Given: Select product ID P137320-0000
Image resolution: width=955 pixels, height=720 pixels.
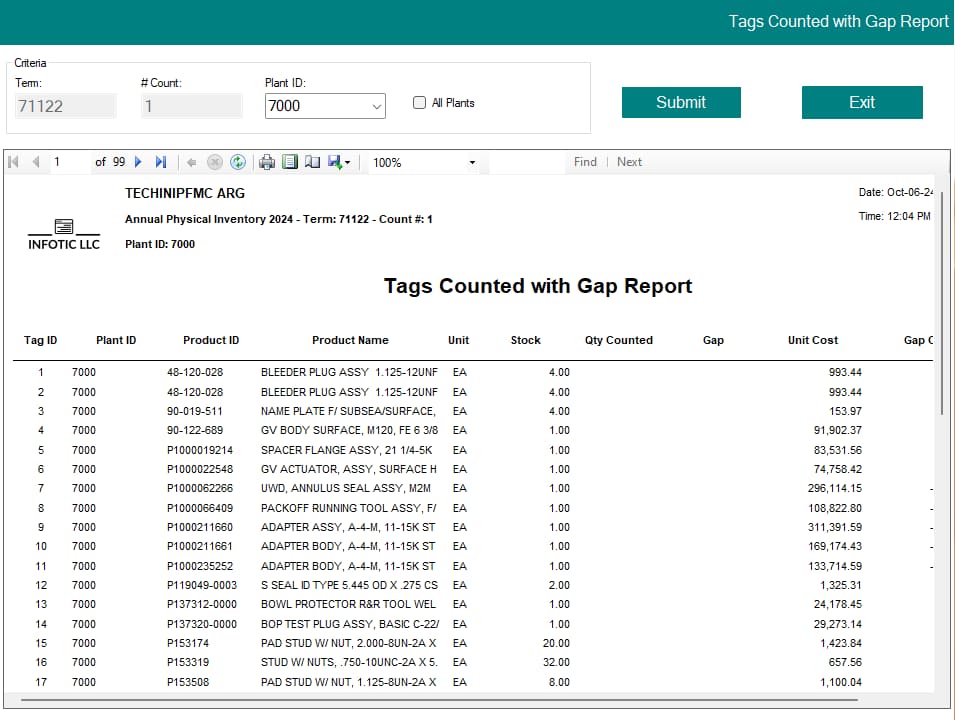Looking at the screenshot, I should point(202,624).
